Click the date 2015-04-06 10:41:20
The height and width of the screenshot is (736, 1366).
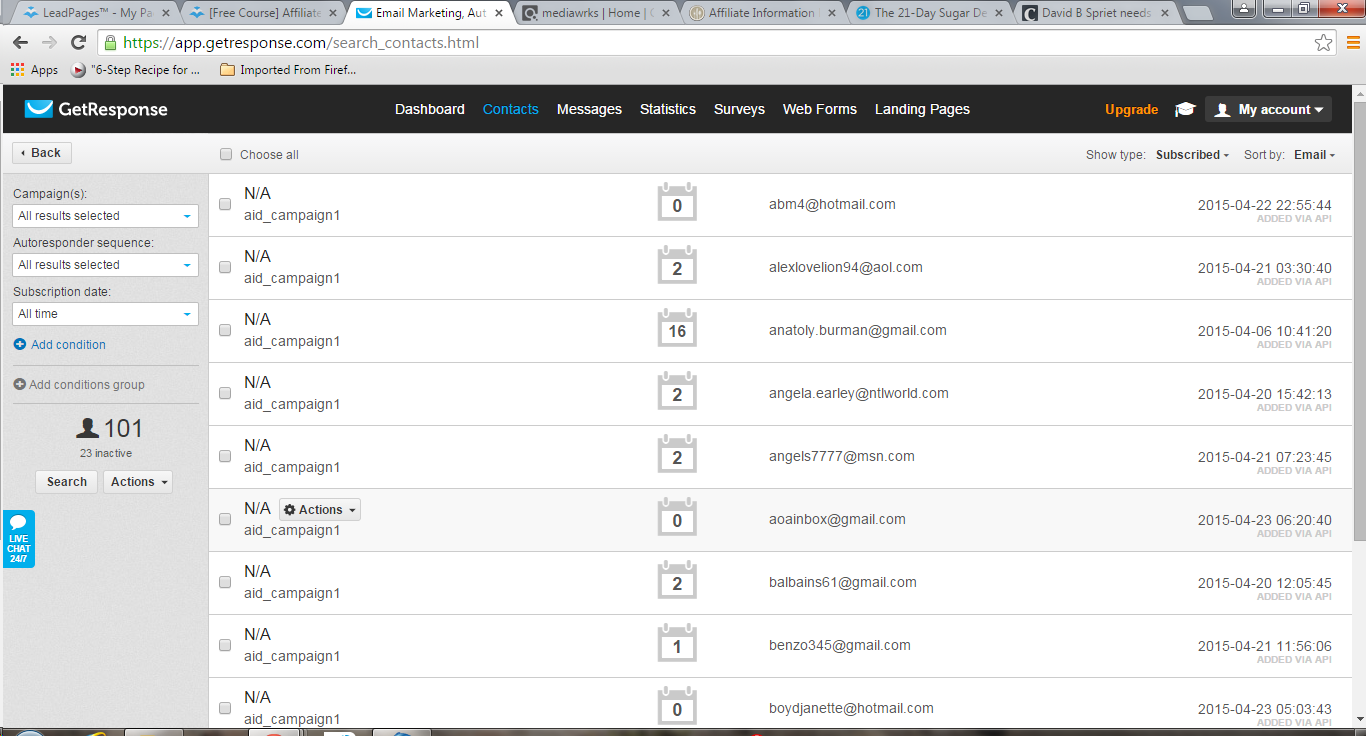[x=1264, y=331]
